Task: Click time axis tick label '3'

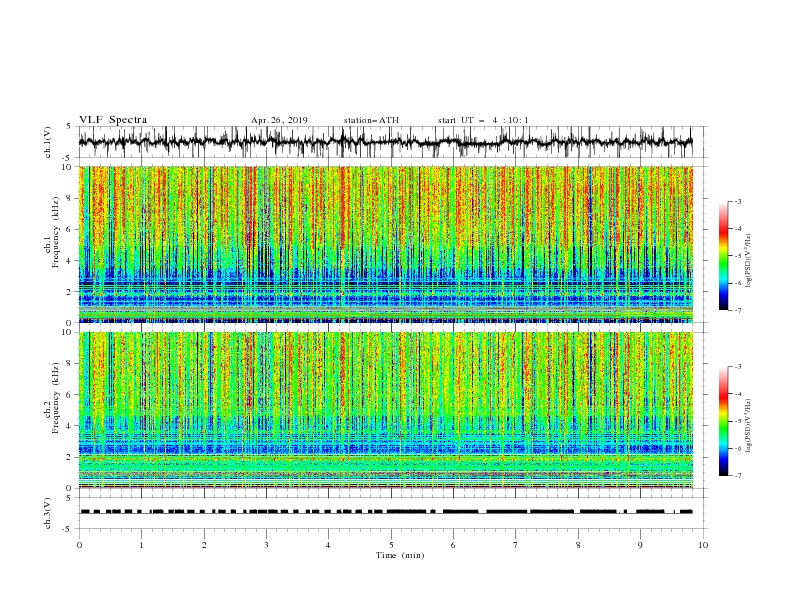Action: [x=266, y=545]
